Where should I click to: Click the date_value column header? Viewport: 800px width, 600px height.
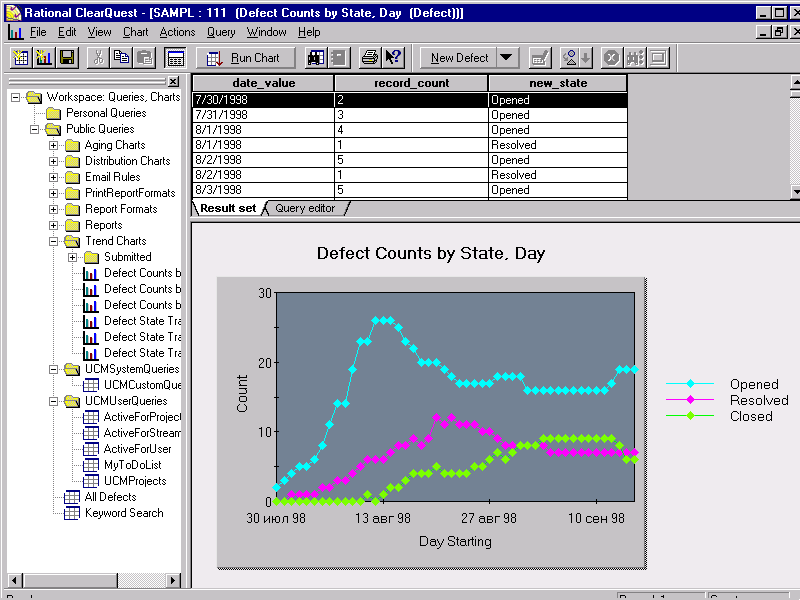click(263, 83)
